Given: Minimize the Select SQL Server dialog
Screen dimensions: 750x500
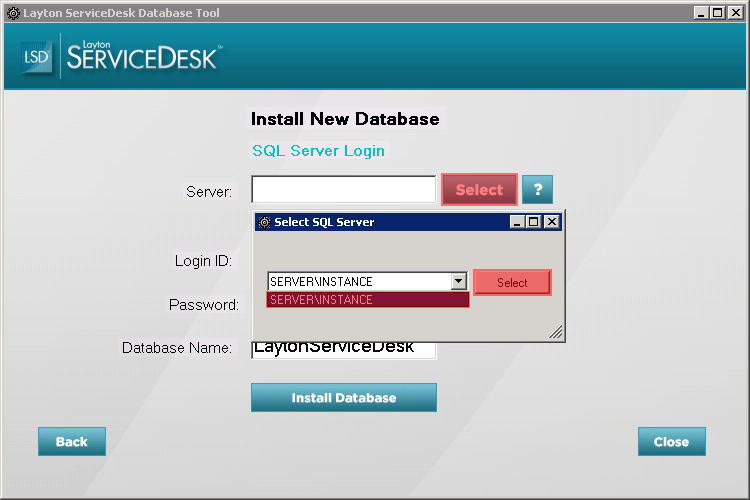Looking at the screenshot, I should (x=517, y=222).
